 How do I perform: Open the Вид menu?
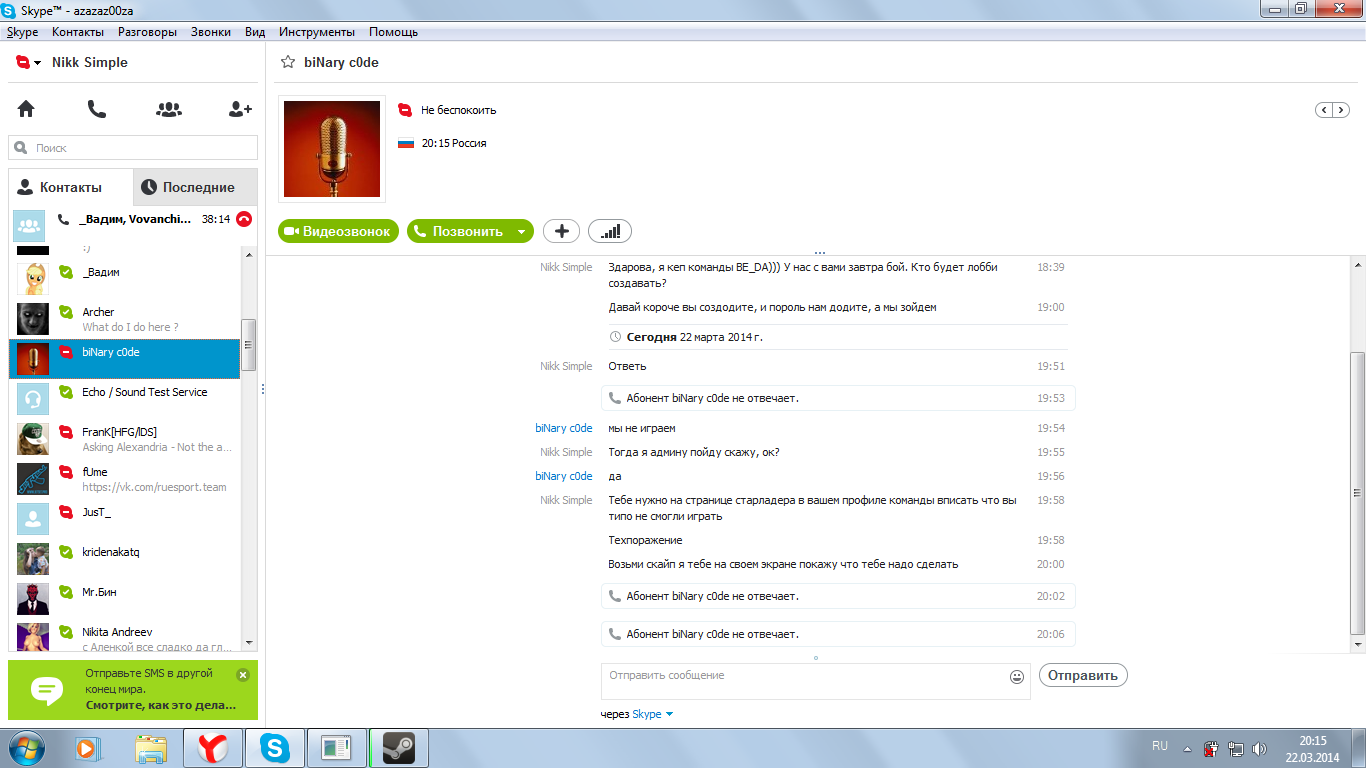(255, 32)
